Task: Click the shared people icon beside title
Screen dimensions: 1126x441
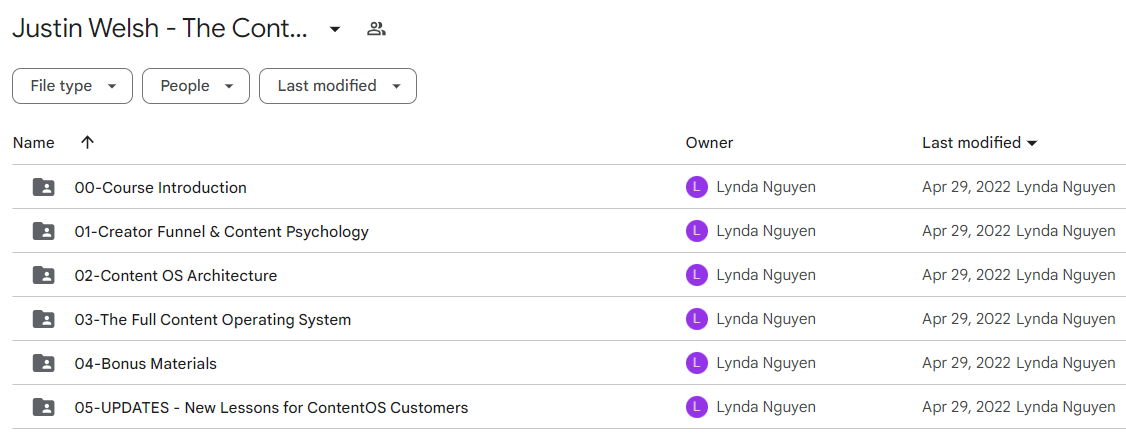Action: [376, 29]
